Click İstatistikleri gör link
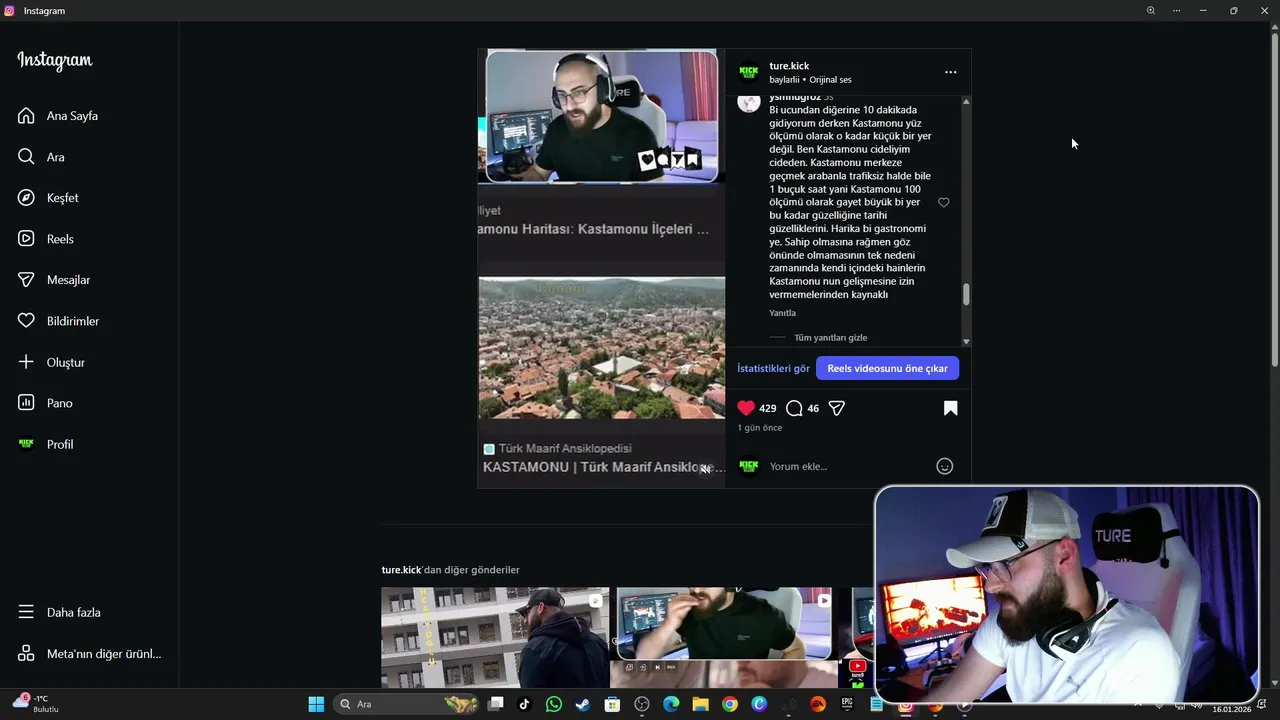This screenshot has height=720, width=1280. point(773,368)
